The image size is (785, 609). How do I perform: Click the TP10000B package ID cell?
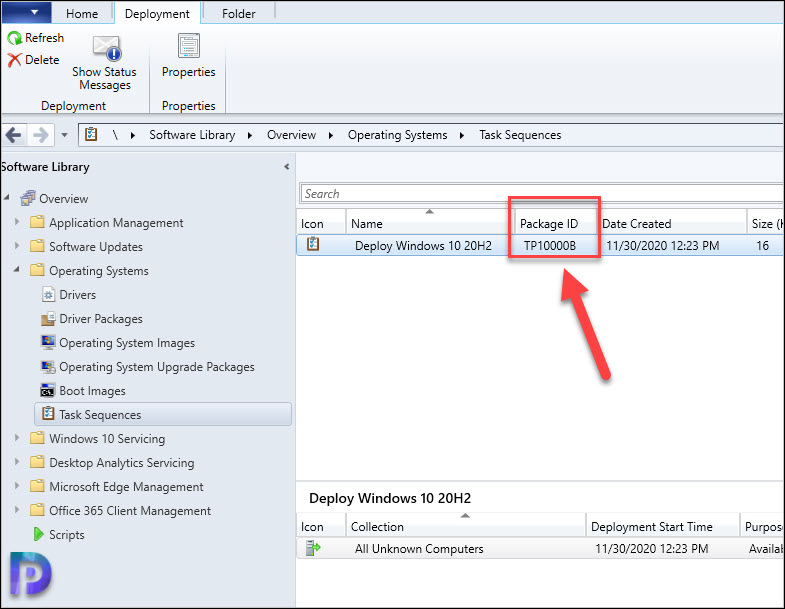550,245
